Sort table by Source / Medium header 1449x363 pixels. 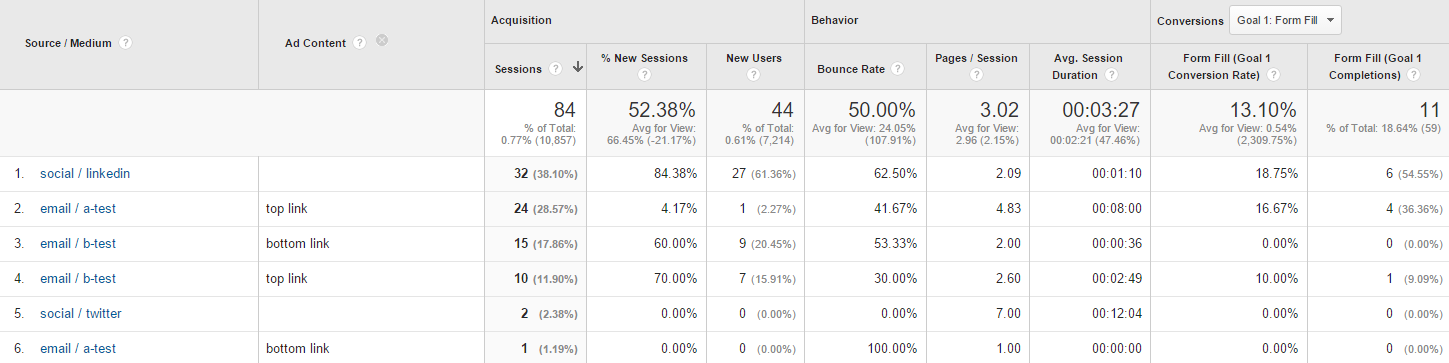coord(69,43)
